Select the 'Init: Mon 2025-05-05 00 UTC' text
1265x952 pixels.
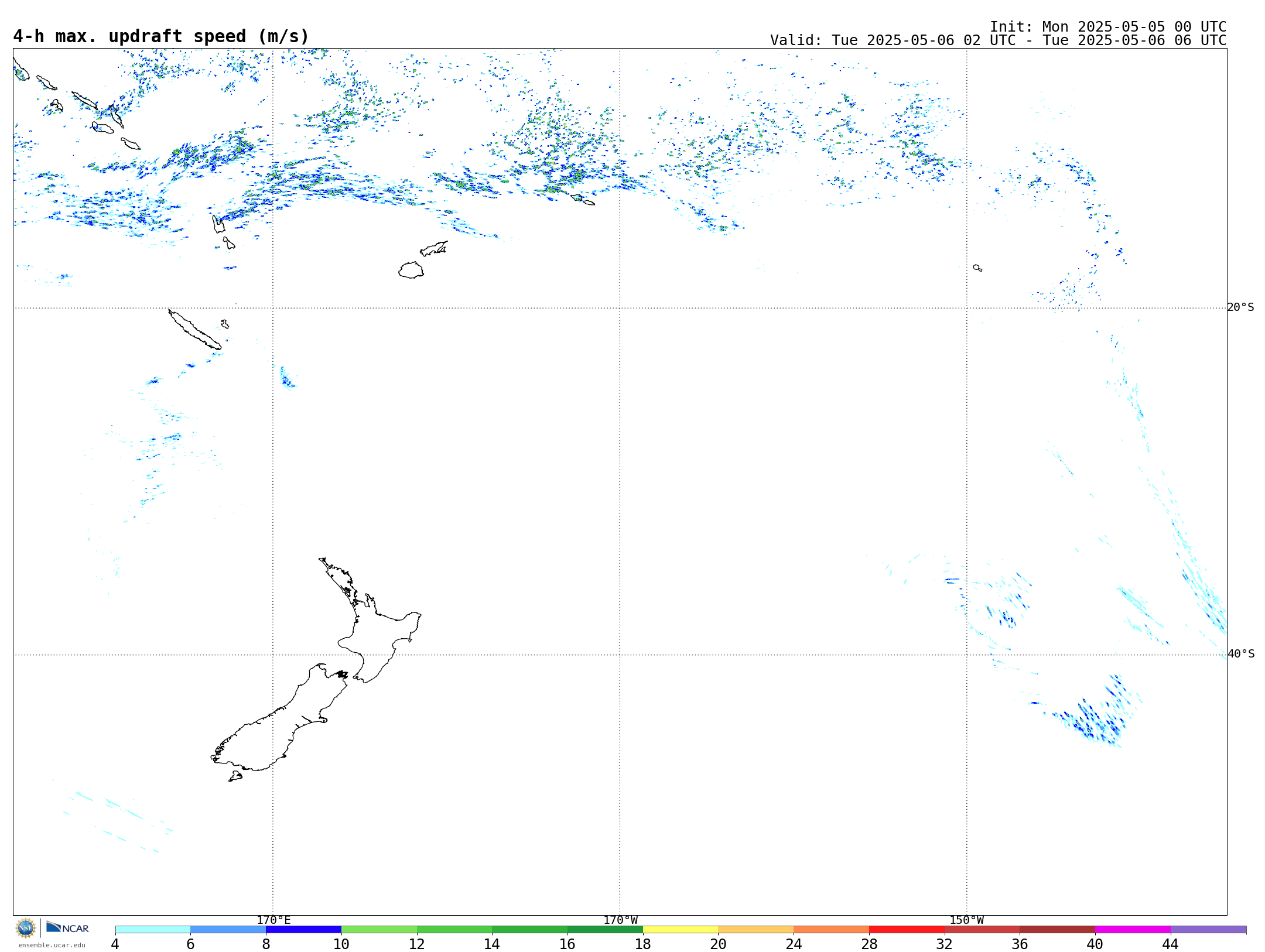point(1108,27)
